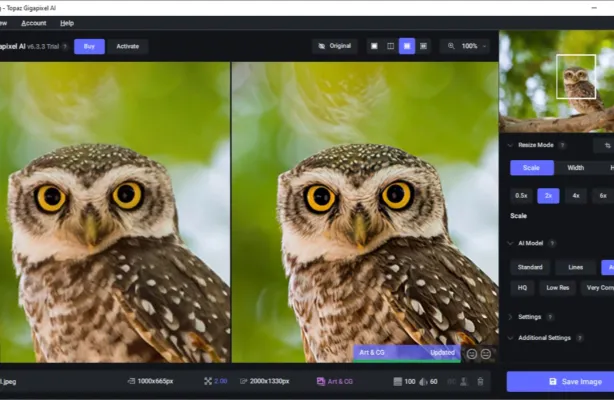Toggle the Original comparison button
614x400 pixels.
click(334, 46)
